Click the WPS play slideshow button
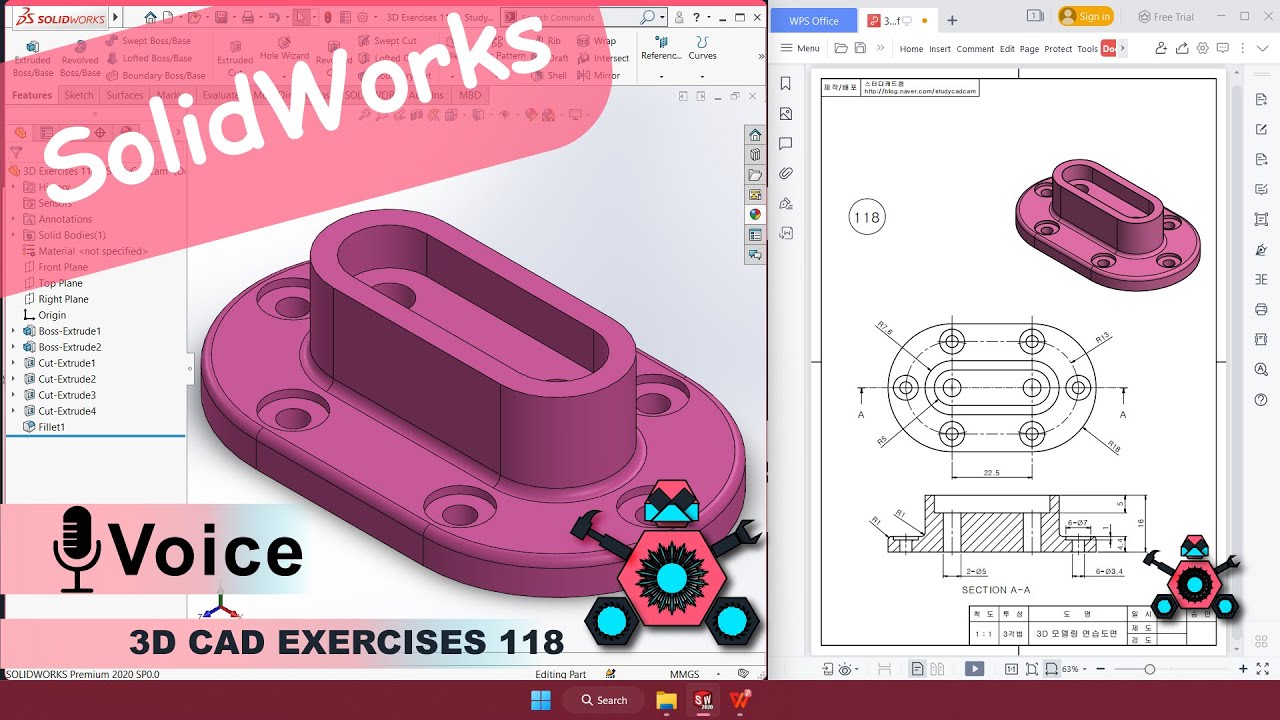 click(974, 669)
